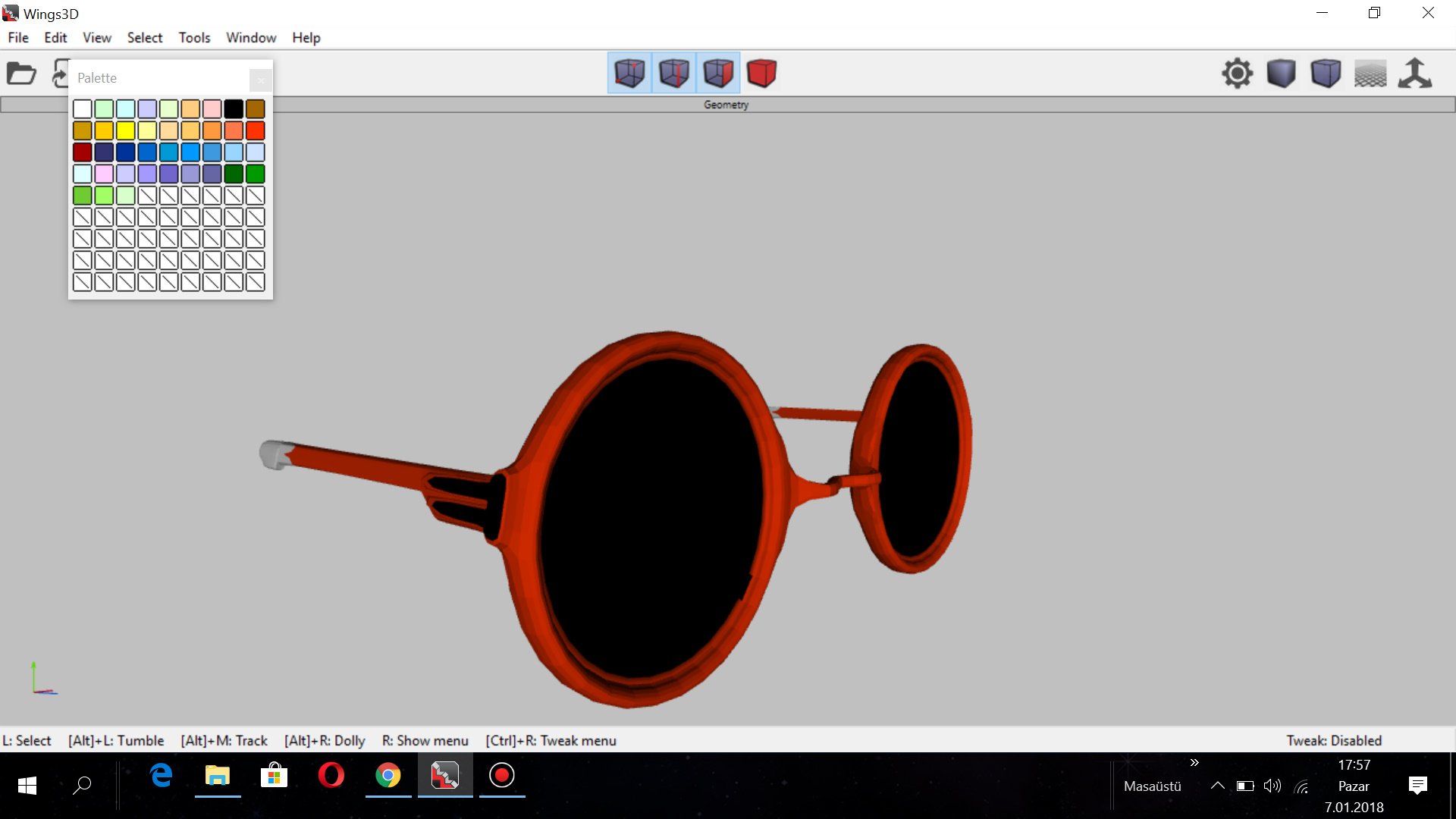Expand the View menu
Image resolution: width=1456 pixels, height=819 pixels.
click(96, 37)
